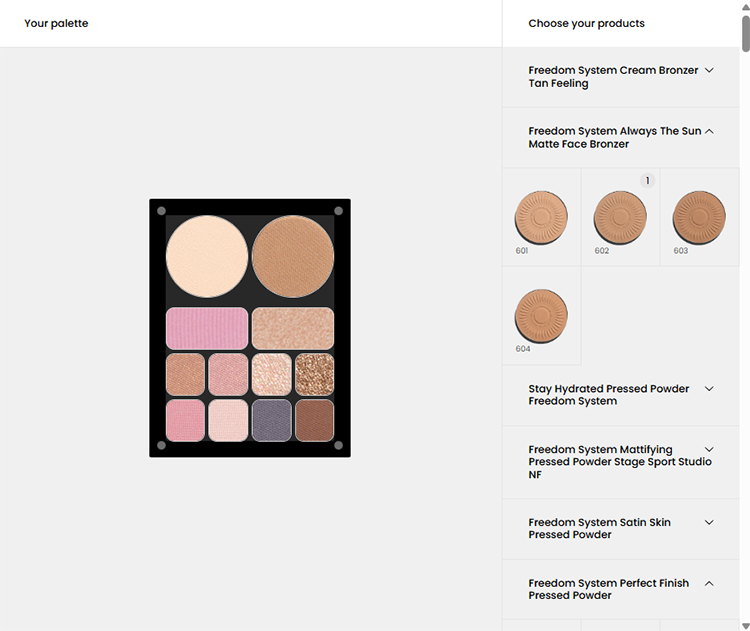
Task: Select the pink rectangular blush pan
Action: [207, 328]
